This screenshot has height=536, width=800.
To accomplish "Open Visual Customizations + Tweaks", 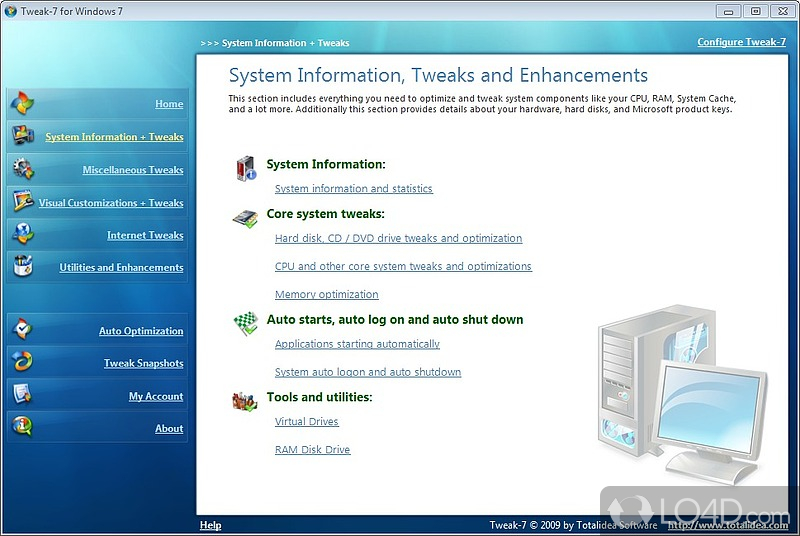I will (x=111, y=202).
